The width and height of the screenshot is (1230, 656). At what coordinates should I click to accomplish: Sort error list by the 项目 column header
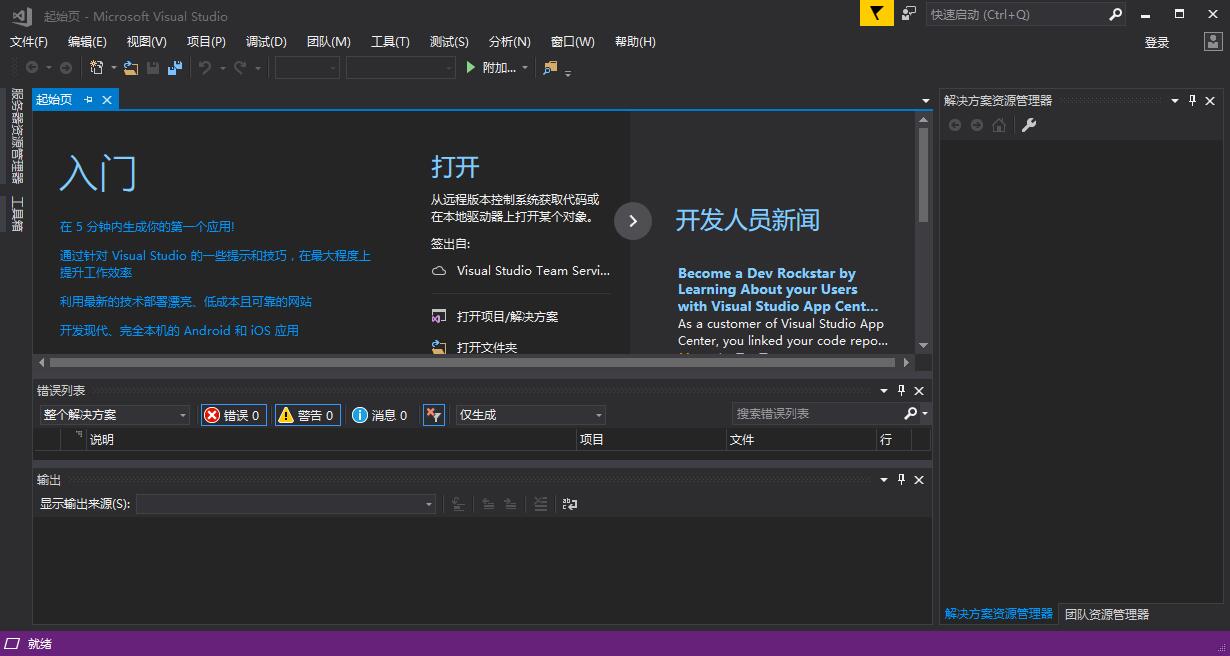[x=652, y=439]
